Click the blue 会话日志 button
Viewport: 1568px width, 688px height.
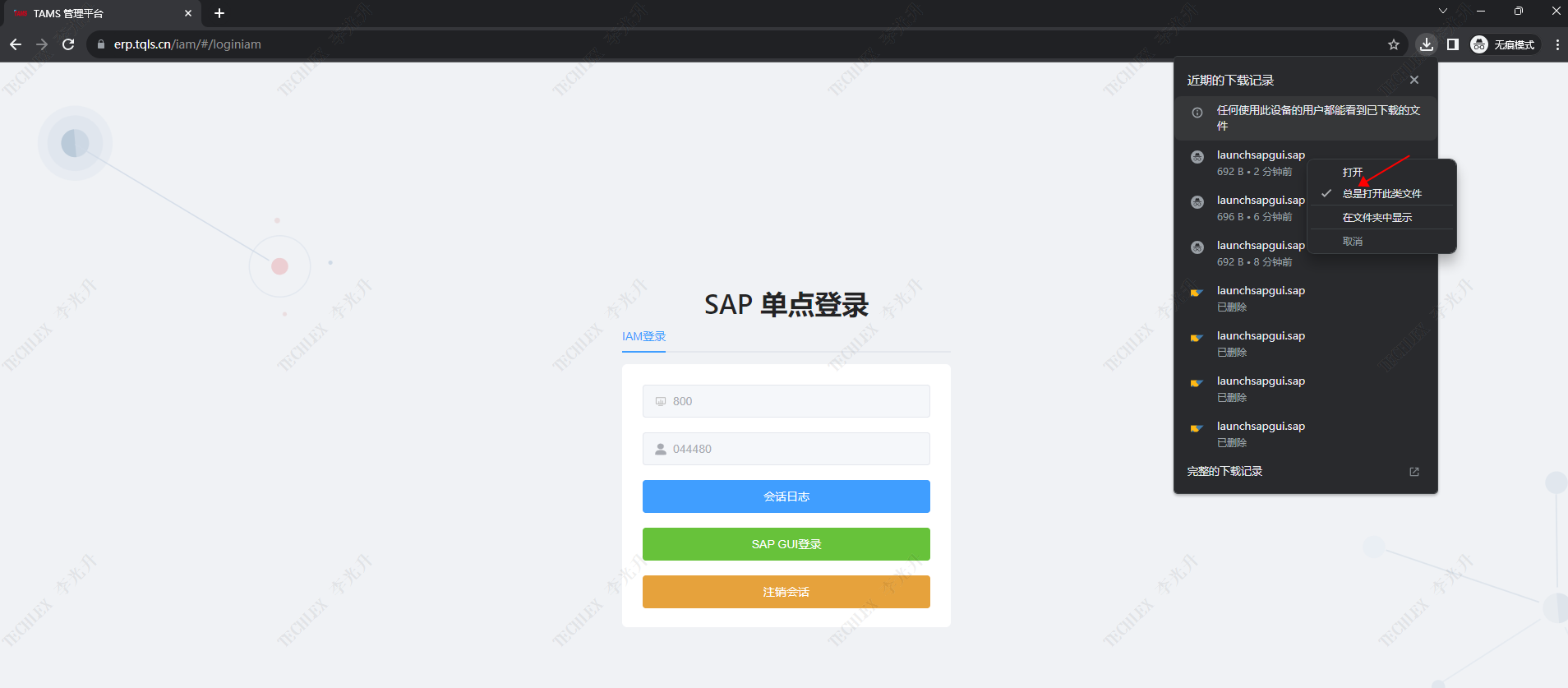(x=786, y=496)
